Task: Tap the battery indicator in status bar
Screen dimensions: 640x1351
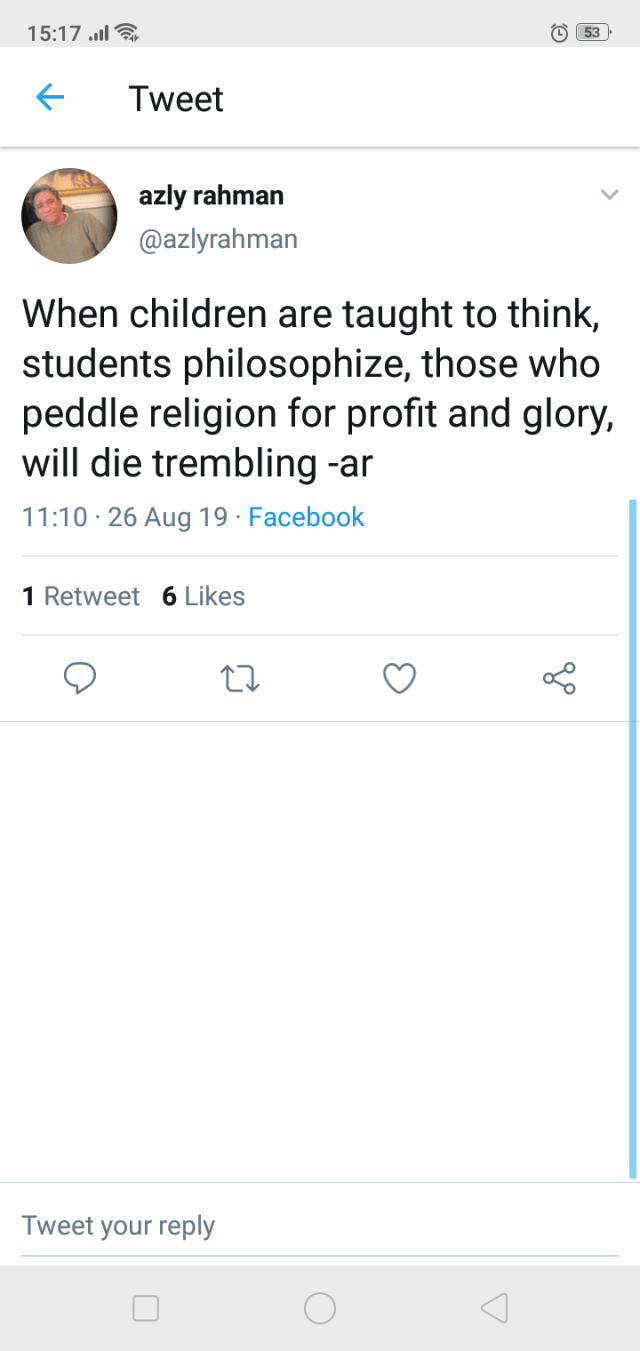Action: (592, 33)
